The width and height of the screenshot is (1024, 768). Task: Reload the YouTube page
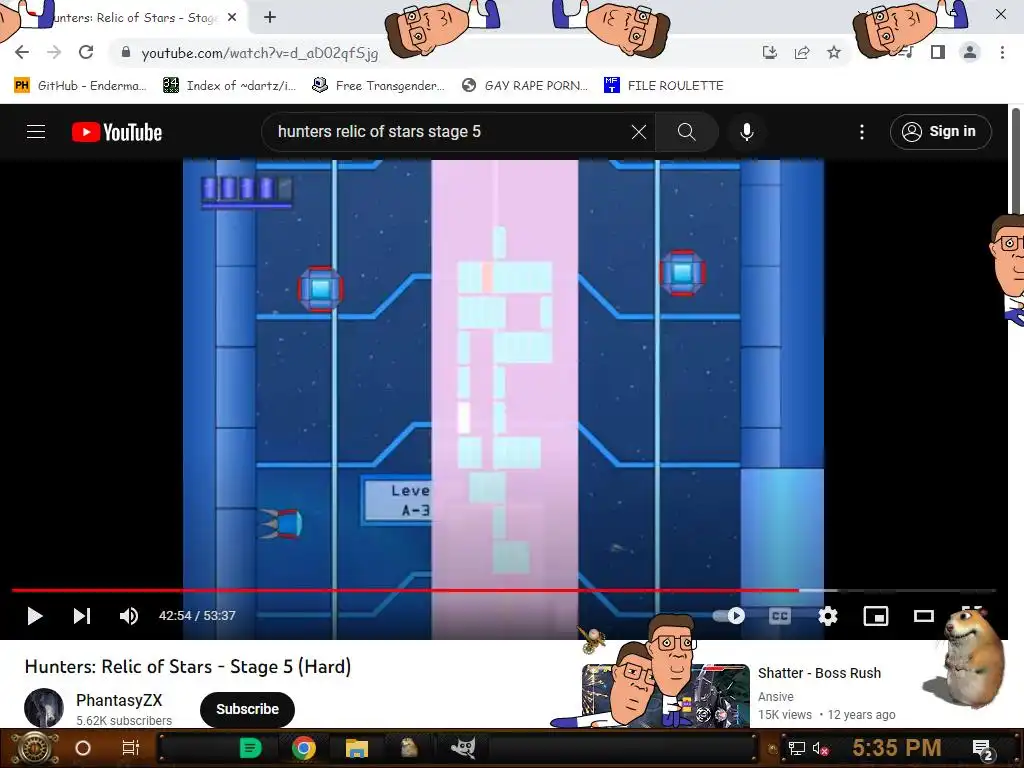(x=86, y=52)
